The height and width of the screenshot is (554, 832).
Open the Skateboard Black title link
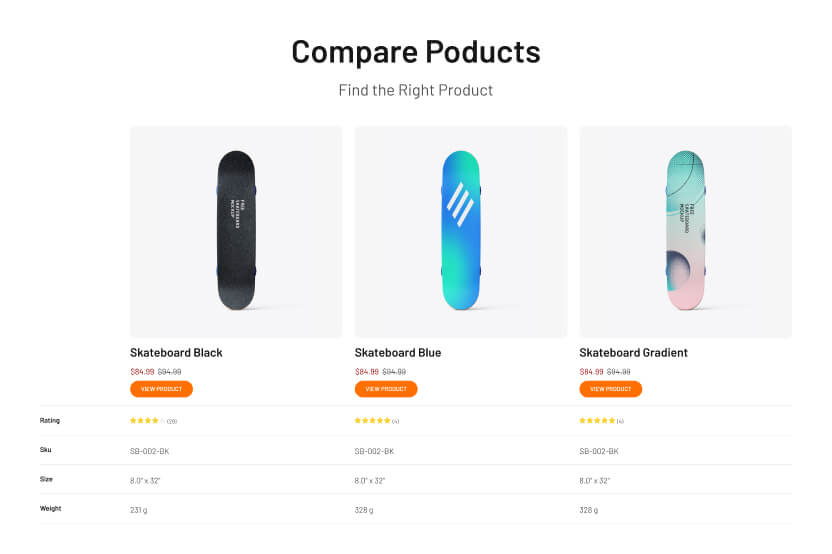[176, 353]
